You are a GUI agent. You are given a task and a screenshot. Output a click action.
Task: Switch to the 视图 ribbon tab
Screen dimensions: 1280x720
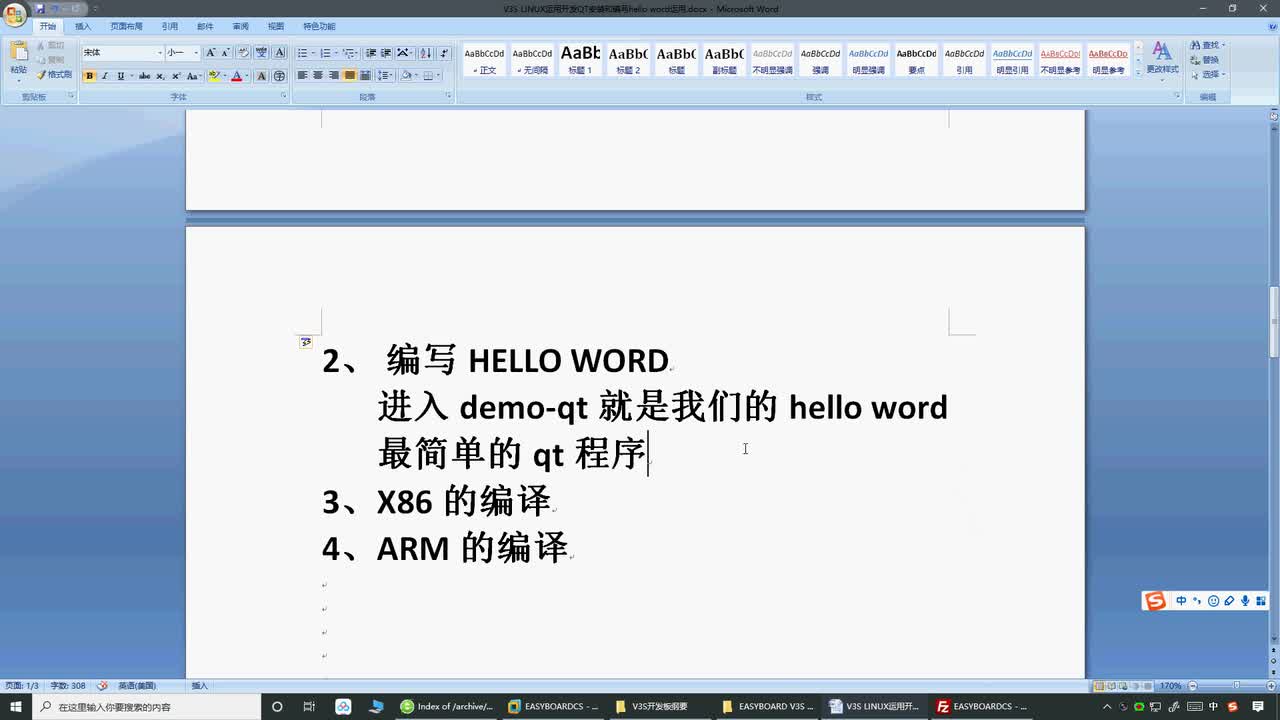click(276, 27)
